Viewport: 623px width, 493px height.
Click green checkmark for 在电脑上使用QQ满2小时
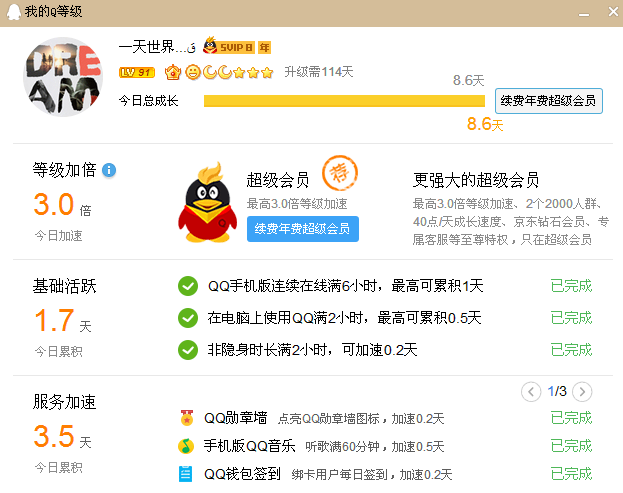tap(188, 318)
